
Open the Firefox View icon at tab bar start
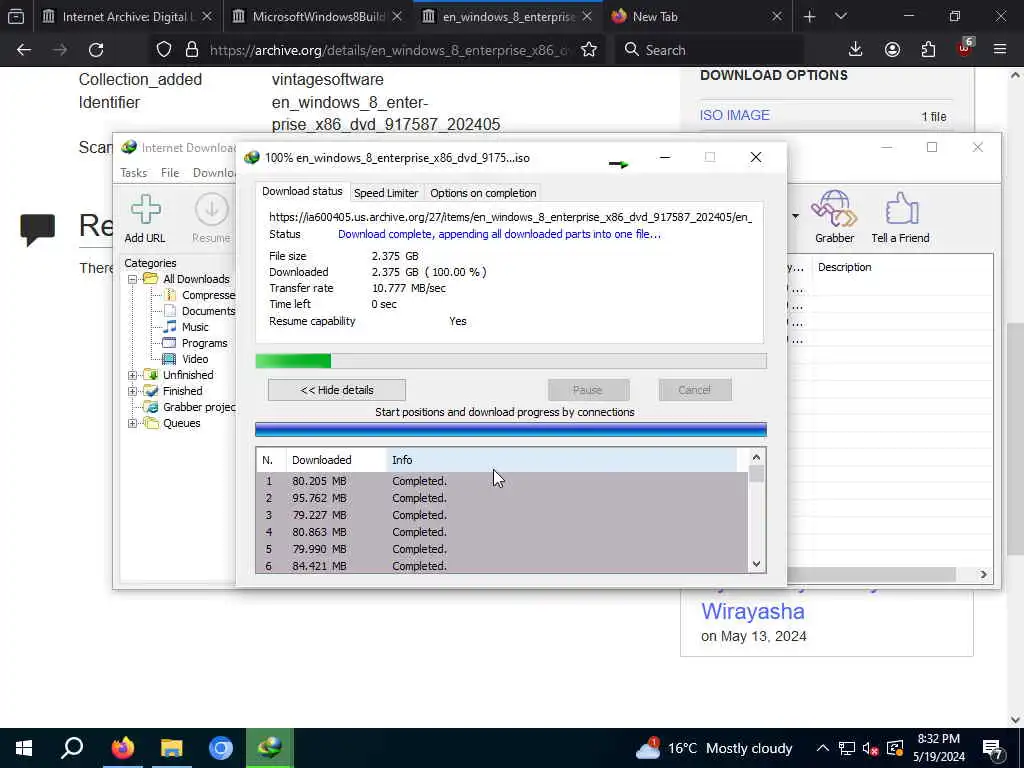[x=16, y=16]
